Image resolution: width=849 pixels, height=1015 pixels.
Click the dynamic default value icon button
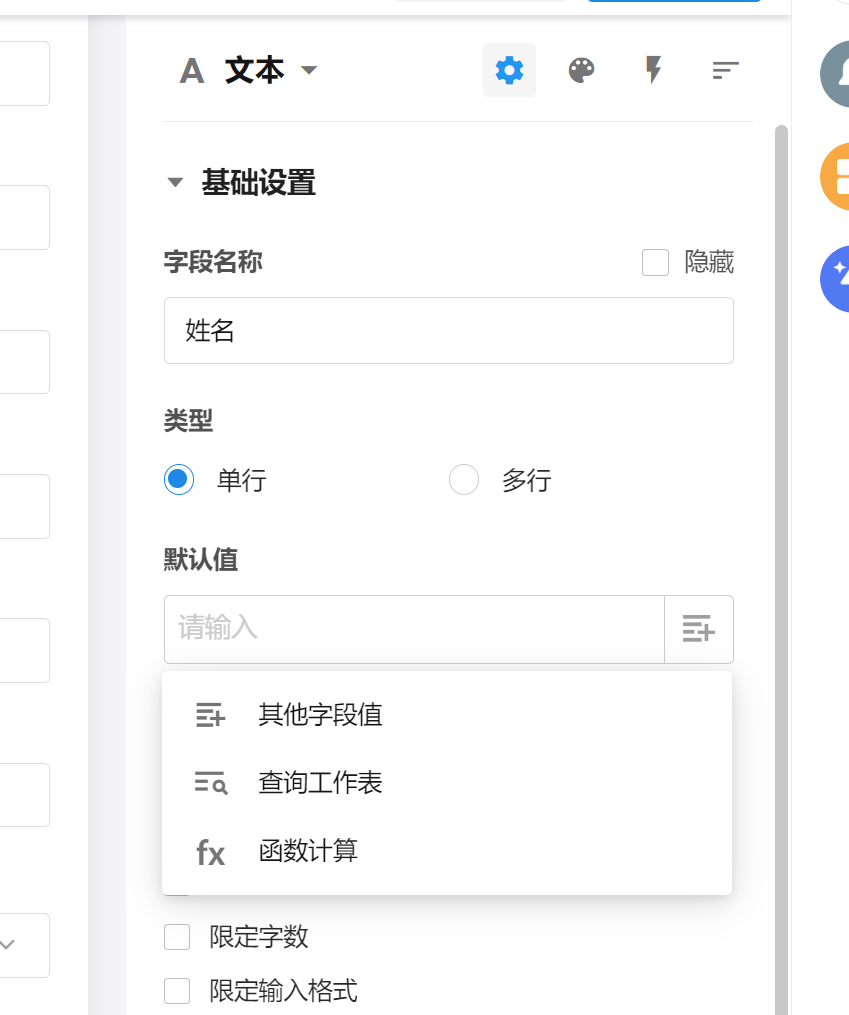[x=698, y=629]
